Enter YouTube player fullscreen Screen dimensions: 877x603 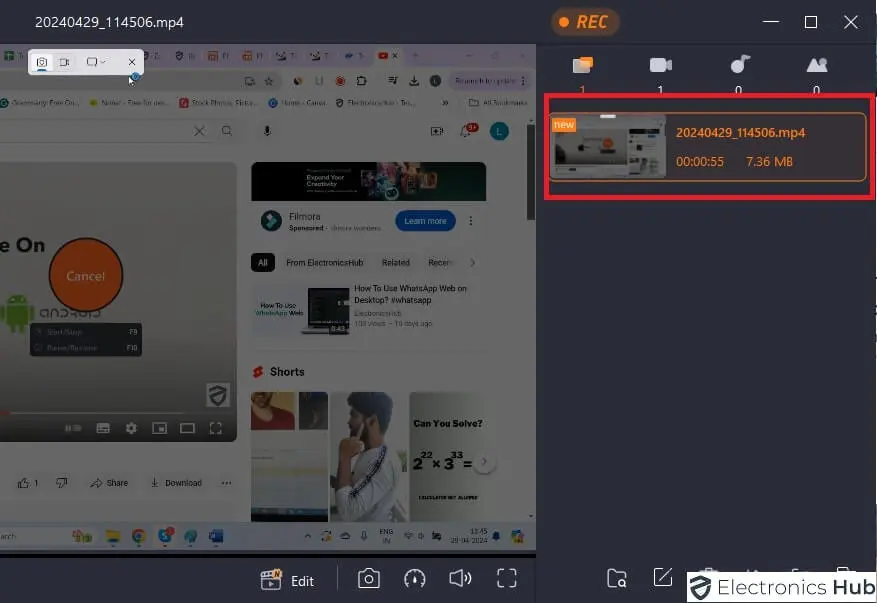coord(215,428)
